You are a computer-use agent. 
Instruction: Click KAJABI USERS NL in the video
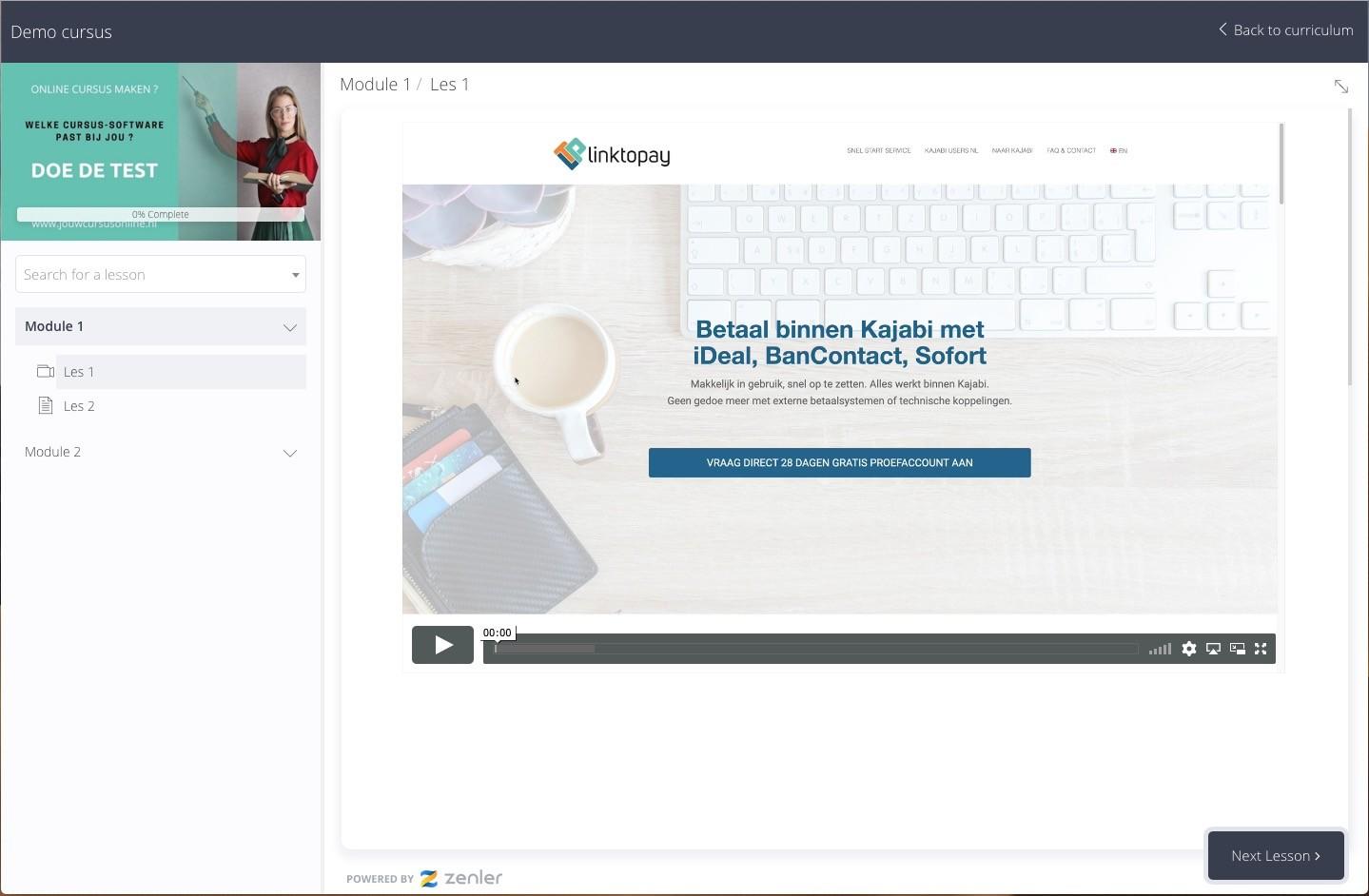(x=951, y=150)
